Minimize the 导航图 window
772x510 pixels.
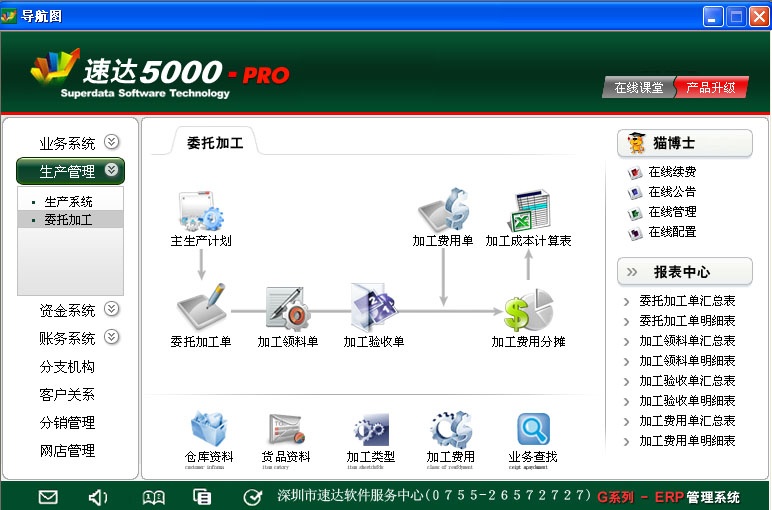tap(712, 17)
